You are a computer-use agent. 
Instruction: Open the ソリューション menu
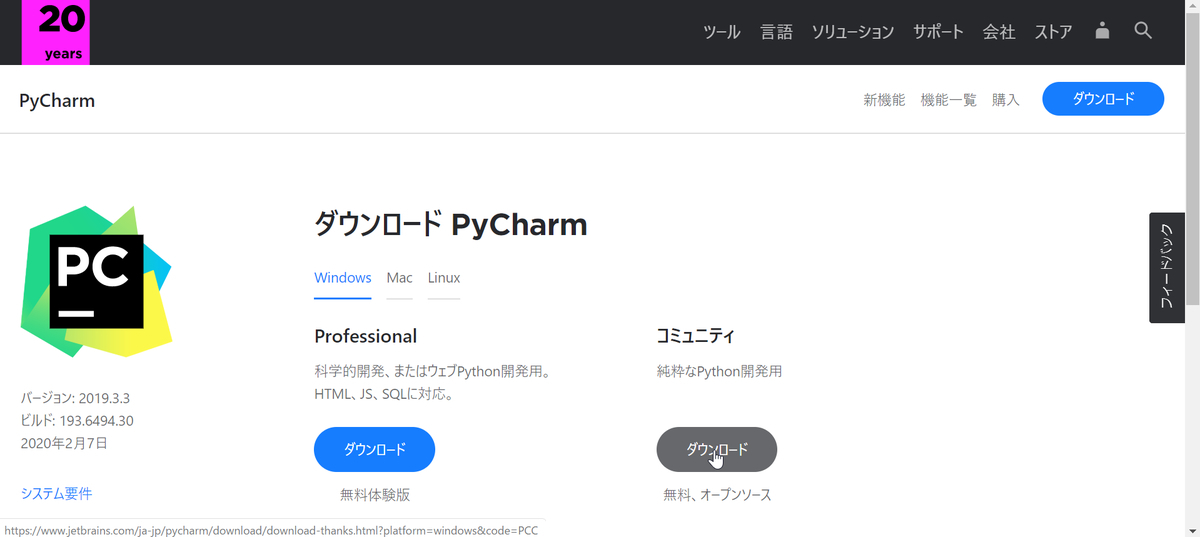click(x=853, y=32)
